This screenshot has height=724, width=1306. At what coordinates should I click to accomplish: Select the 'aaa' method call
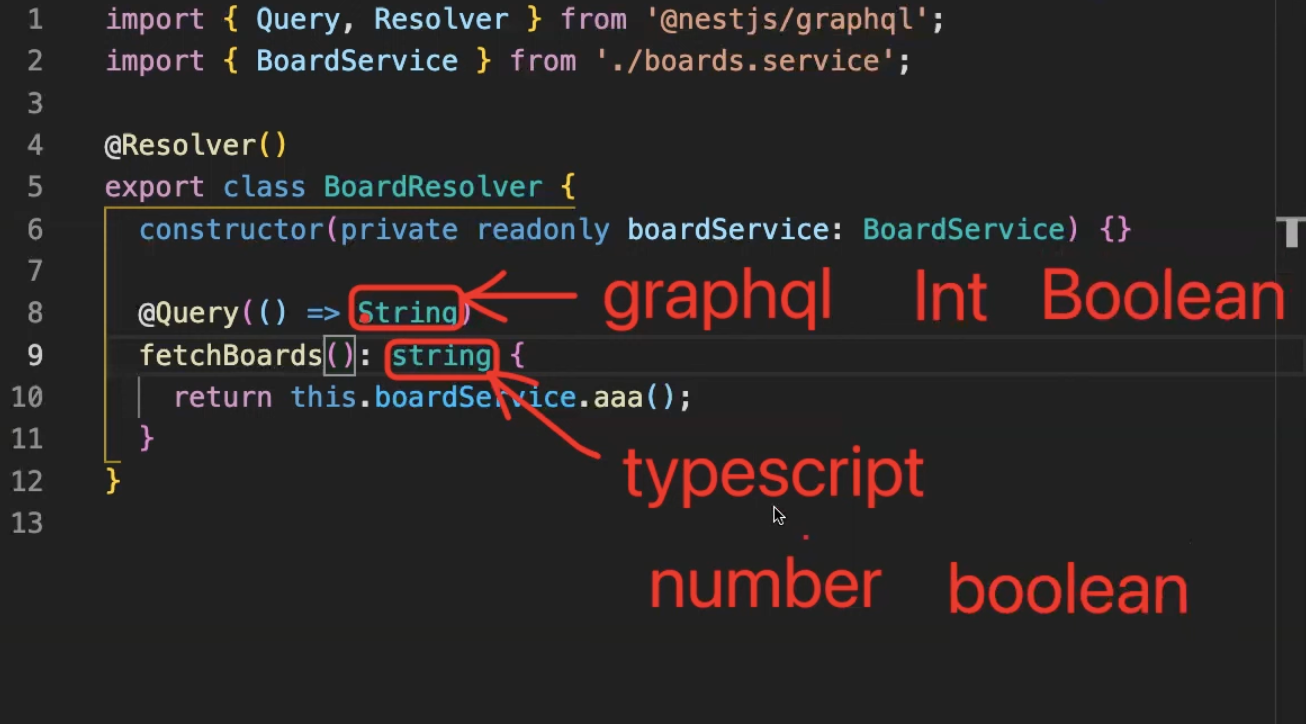(x=619, y=397)
